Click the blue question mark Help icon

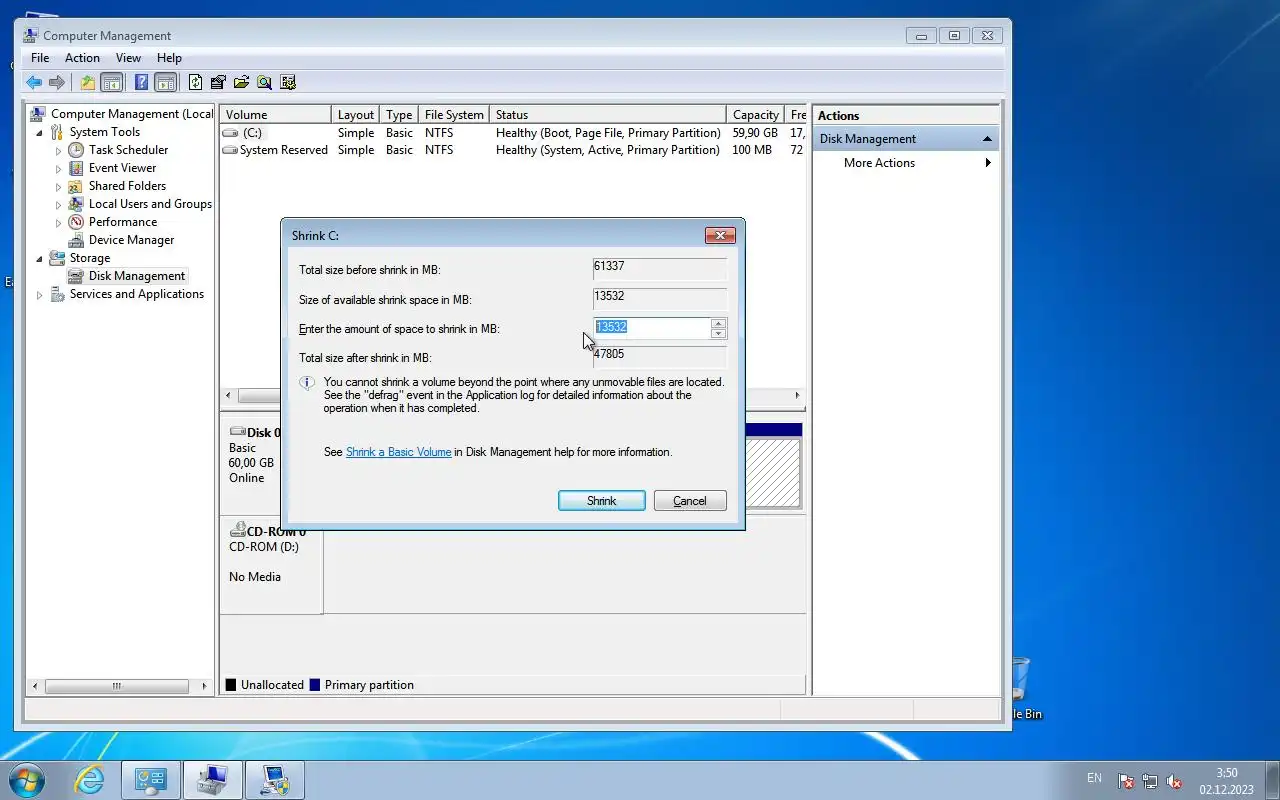141,83
